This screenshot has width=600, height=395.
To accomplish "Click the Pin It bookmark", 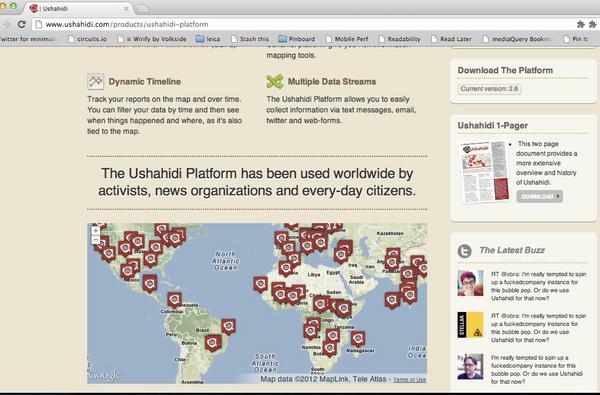I will click(576, 39).
